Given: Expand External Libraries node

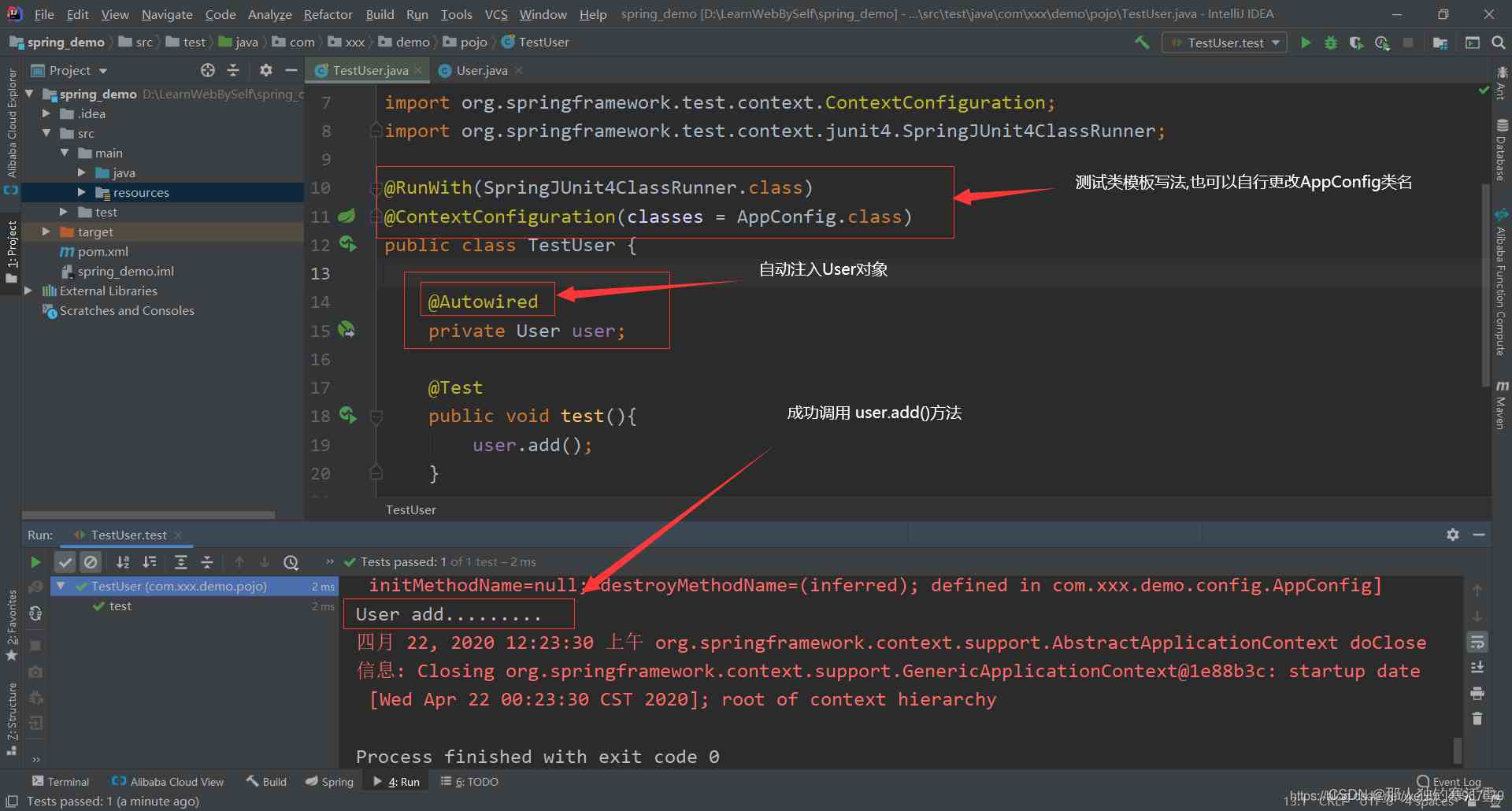Looking at the screenshot, I should pos(29,291).
